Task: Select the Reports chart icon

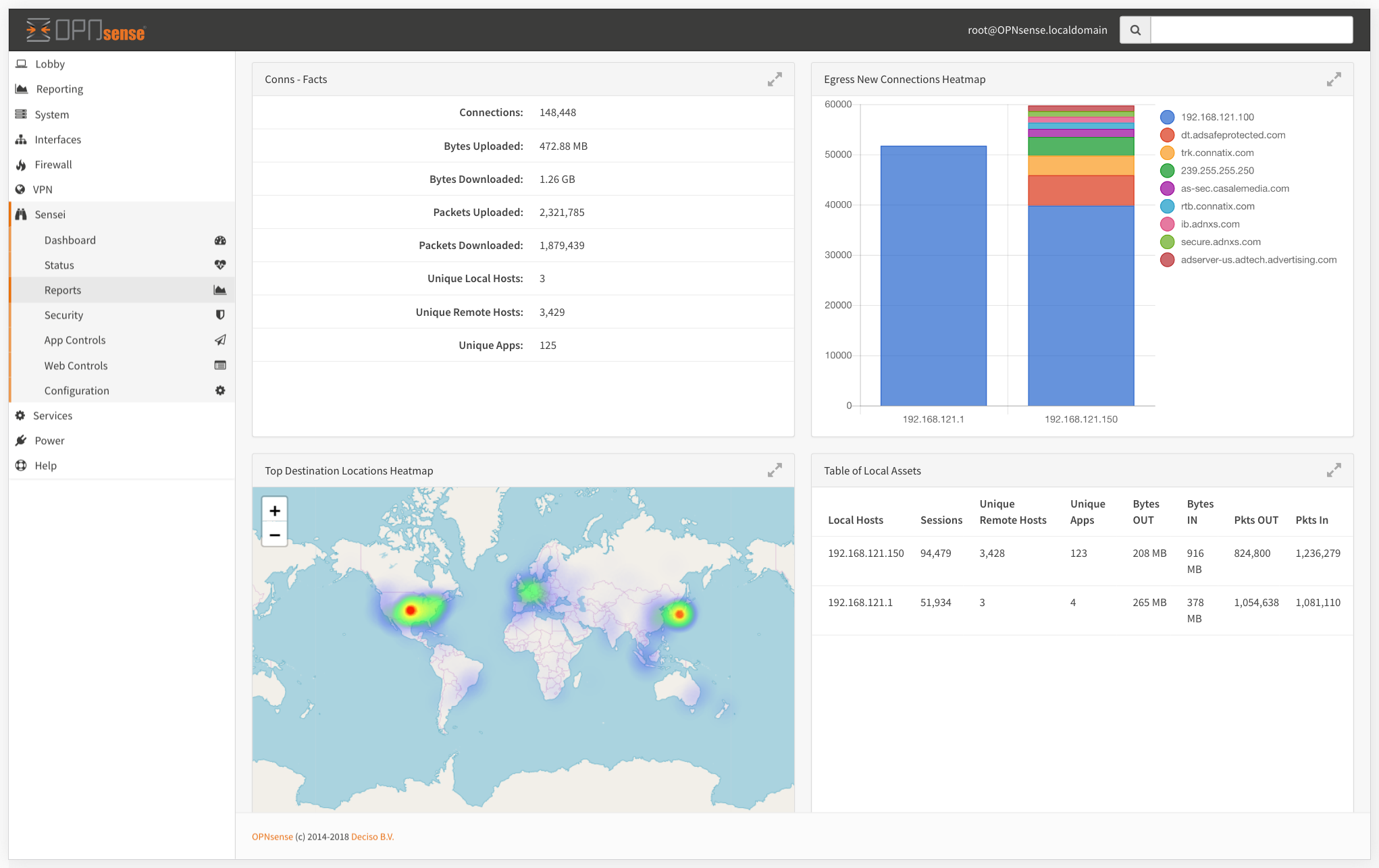Action: coord(220,290)
